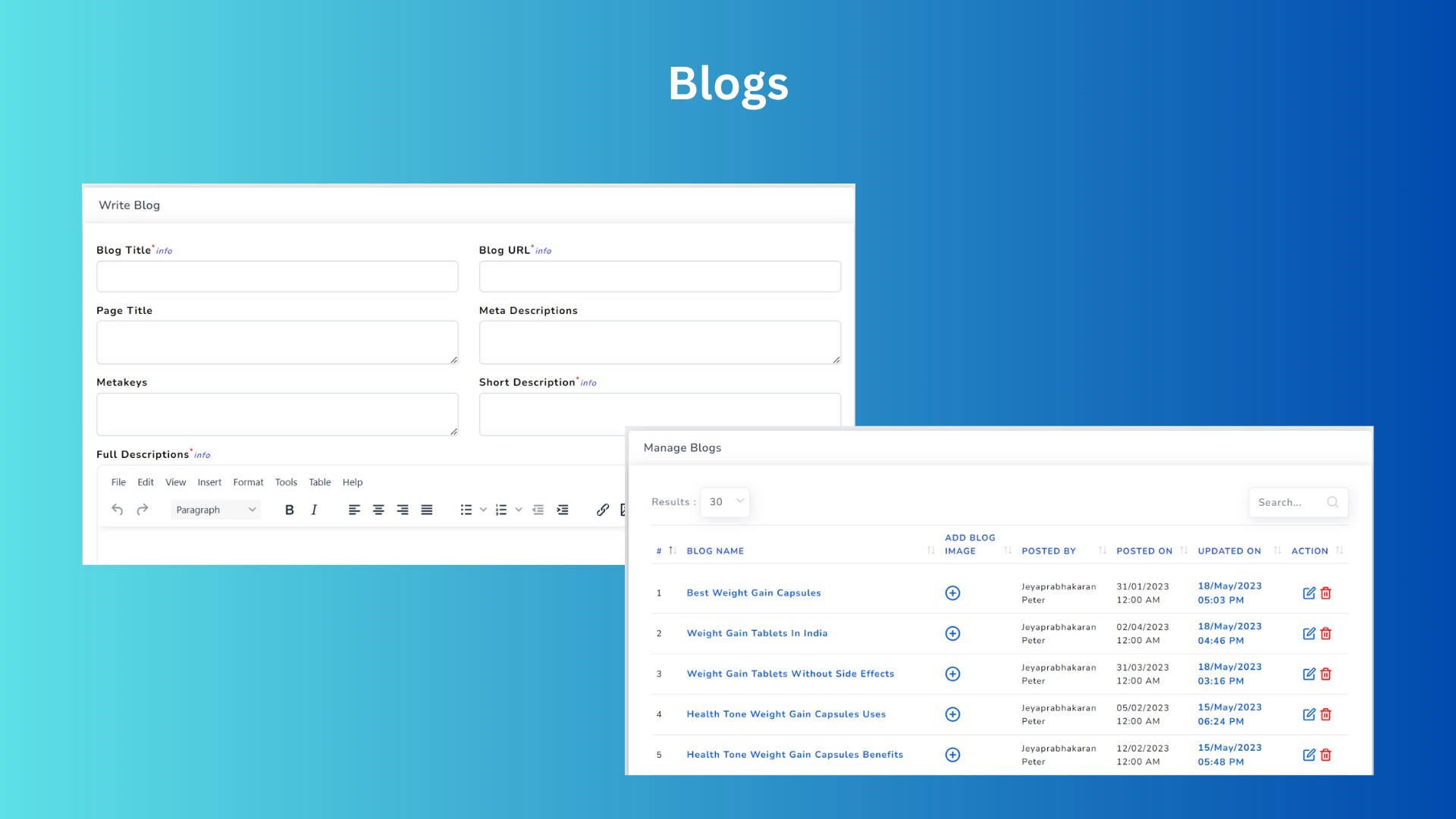The height and width of the screenshot is (819, 1456).
Task: Open the Table menu in the editor
Action: [x=319, y=482]
